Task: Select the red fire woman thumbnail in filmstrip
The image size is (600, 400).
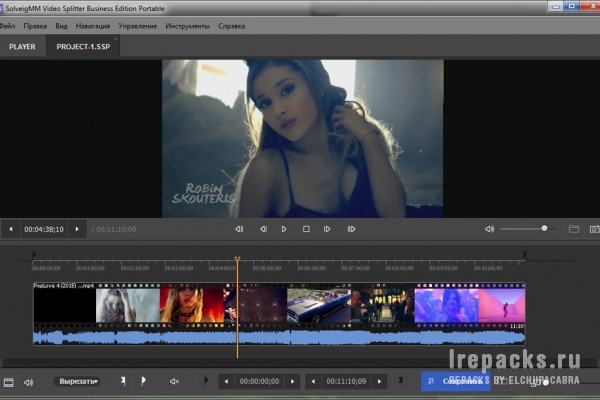Action: pos(191,305)
